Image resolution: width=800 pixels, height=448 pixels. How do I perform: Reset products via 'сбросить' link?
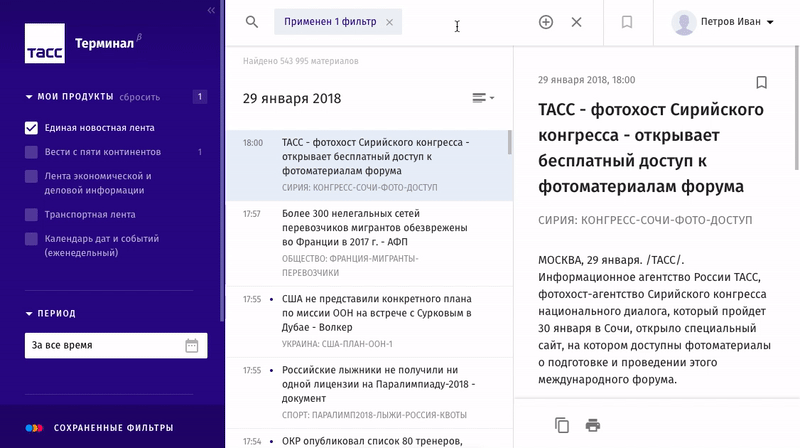[139, 97]
